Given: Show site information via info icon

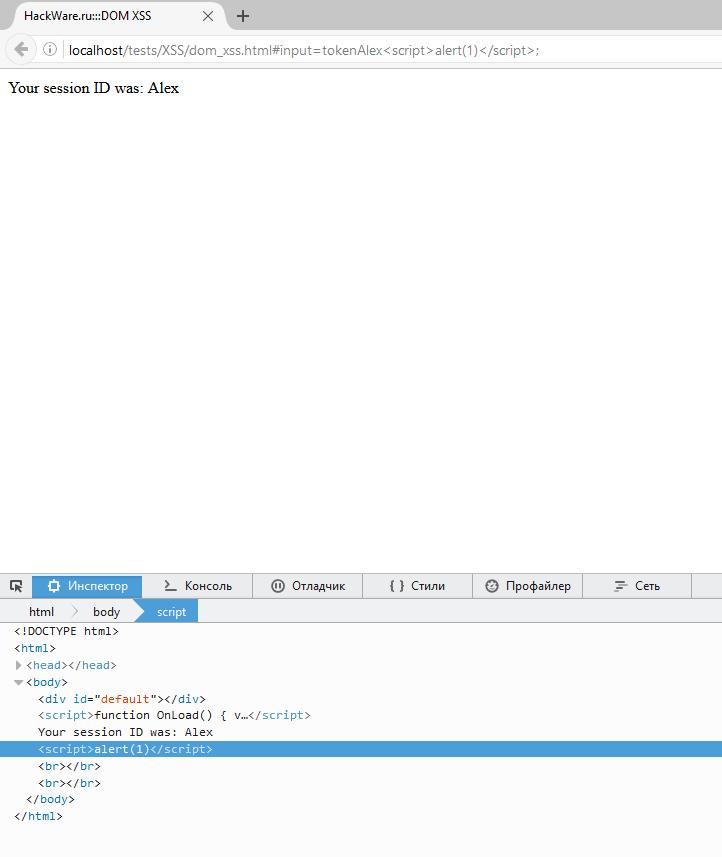Looking at the screenshot, I should pos(50,50).
